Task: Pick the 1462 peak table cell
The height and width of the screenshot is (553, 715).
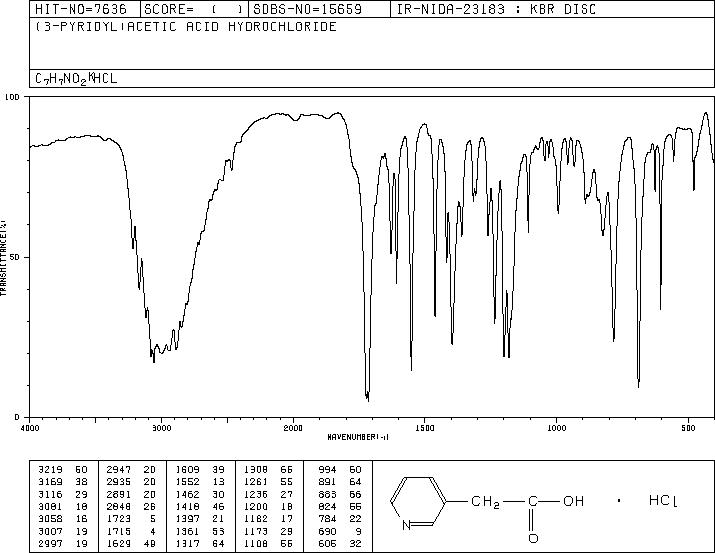Action: 200,494
